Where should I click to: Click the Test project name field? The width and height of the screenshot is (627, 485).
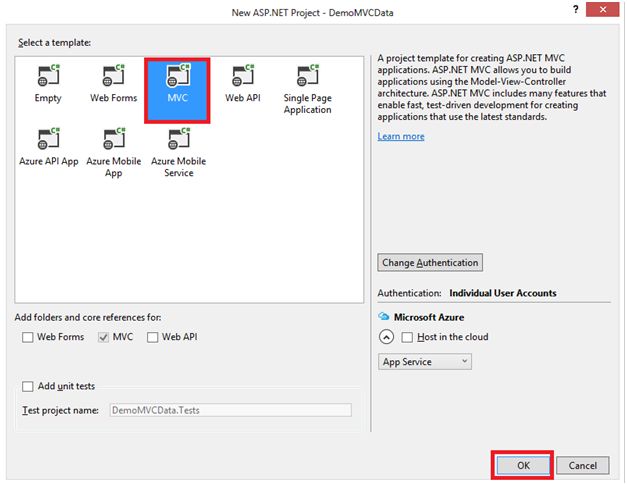tap(231, 410)
